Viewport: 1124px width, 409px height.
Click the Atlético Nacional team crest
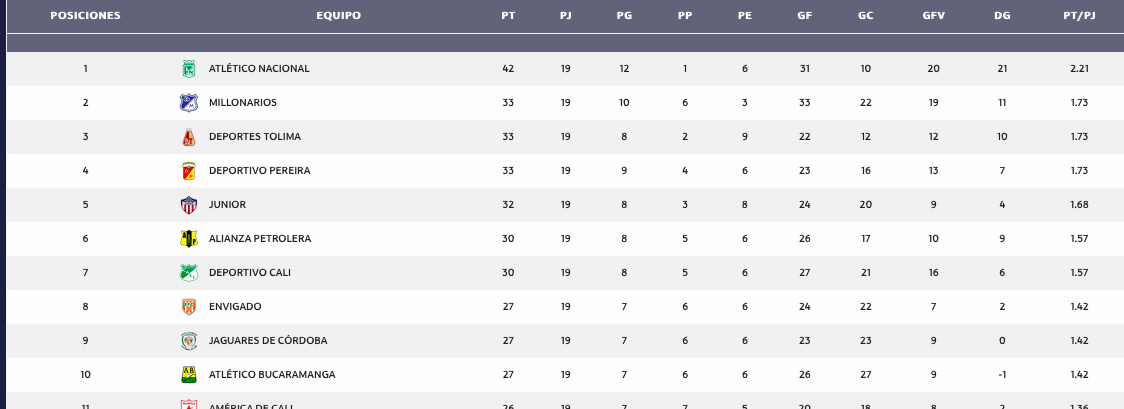(189, 69)
